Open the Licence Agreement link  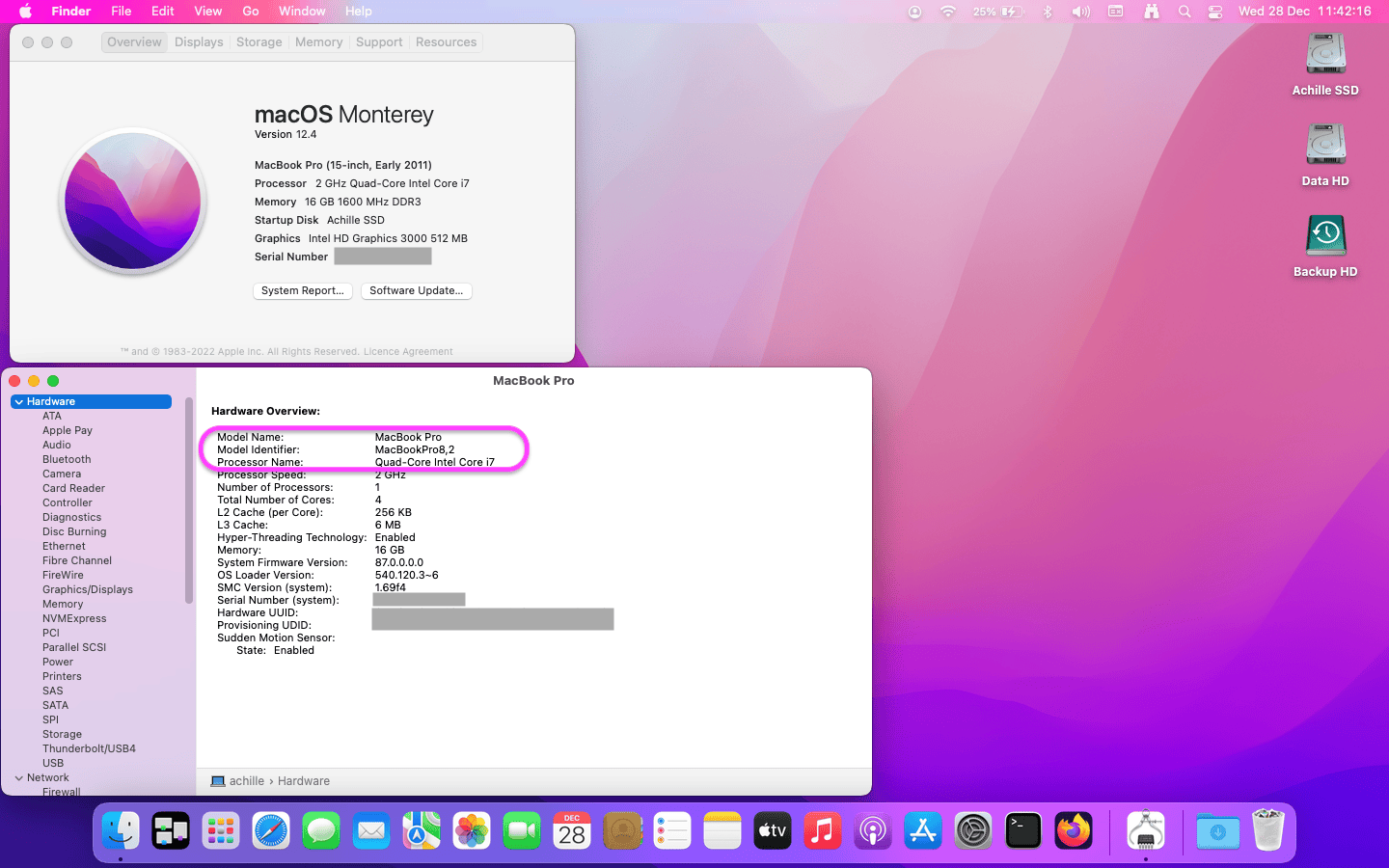click(407, 352)
